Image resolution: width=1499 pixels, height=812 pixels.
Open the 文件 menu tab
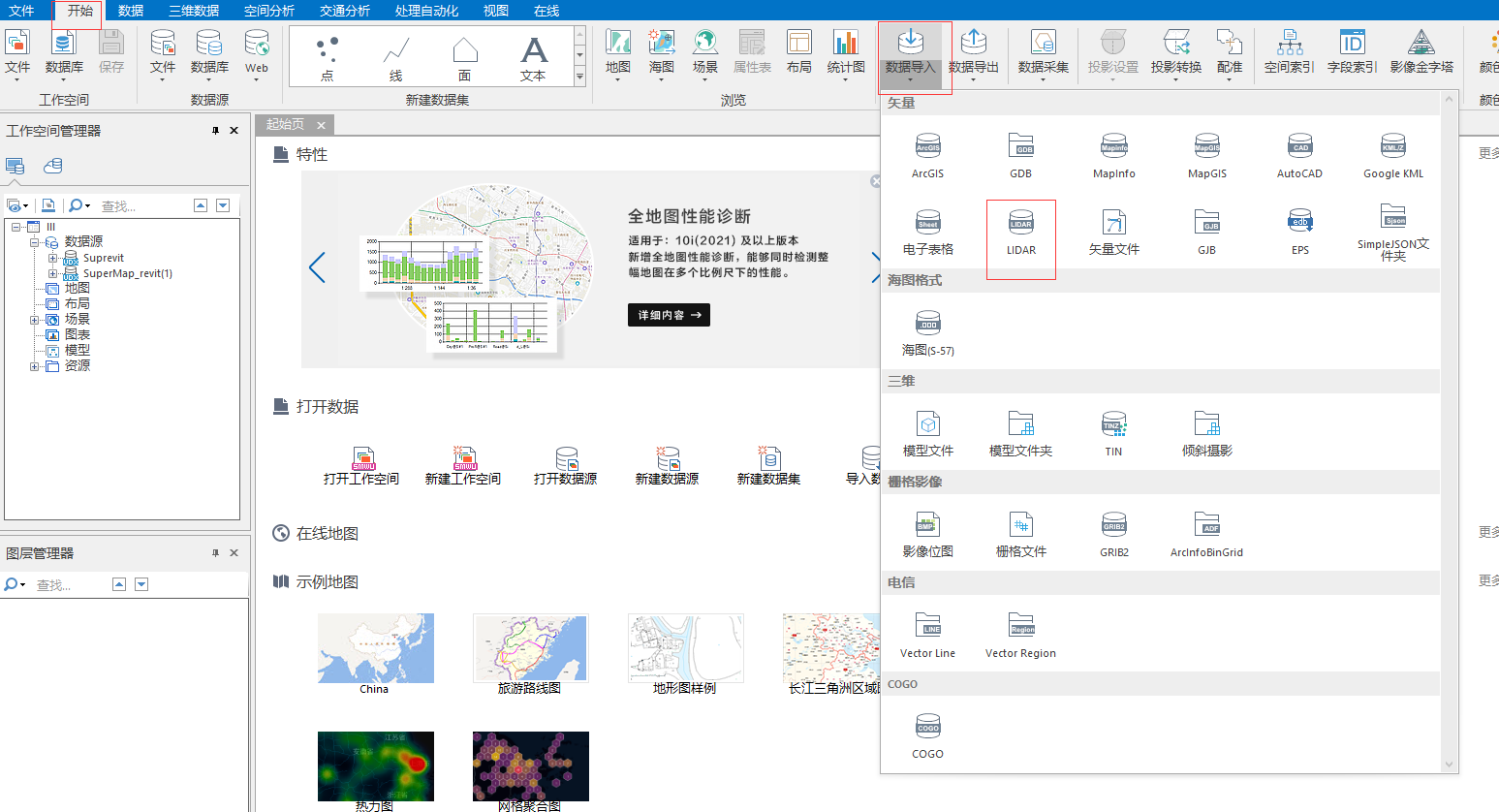pos(21,11)
